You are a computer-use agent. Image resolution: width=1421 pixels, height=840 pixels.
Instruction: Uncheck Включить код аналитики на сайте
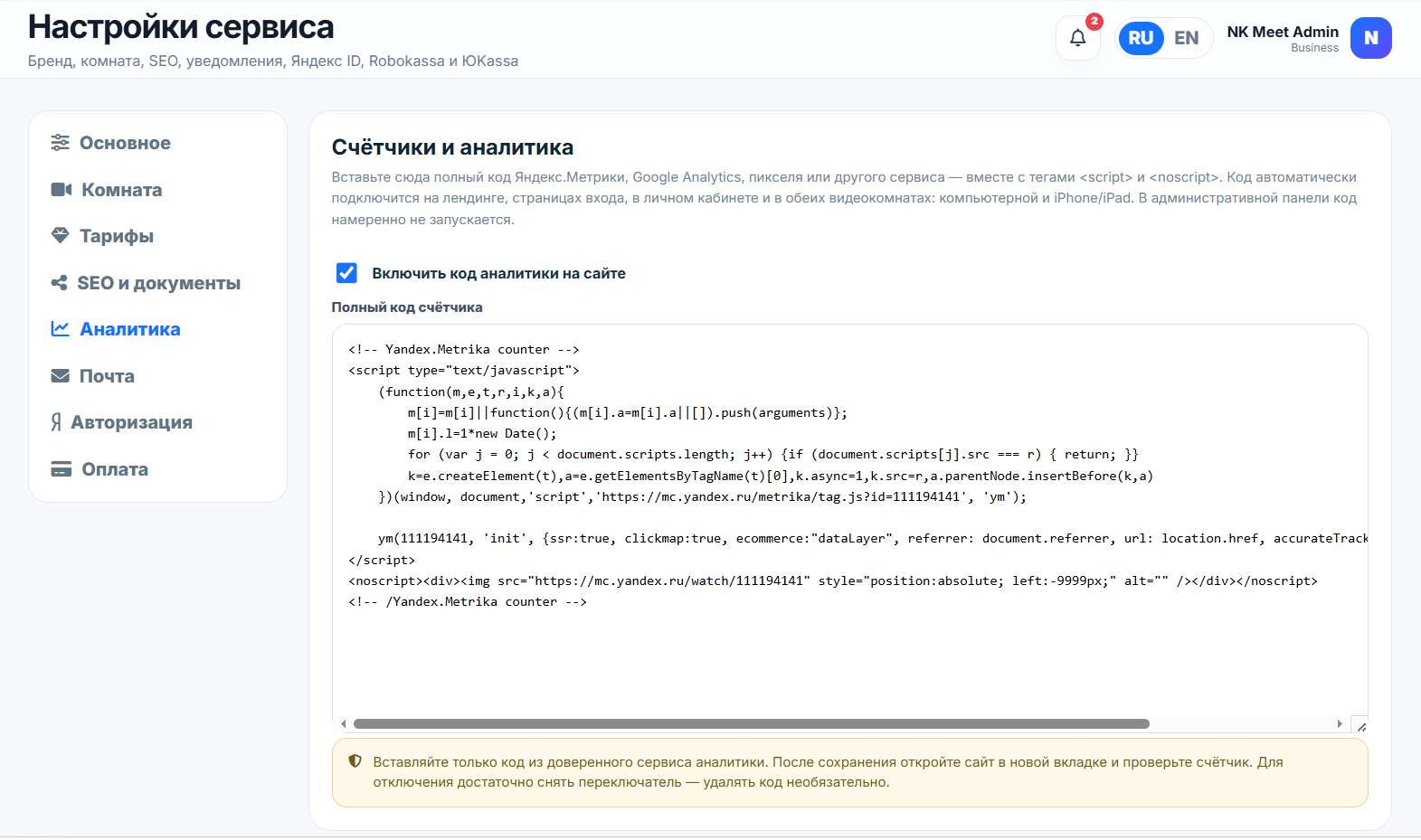[x=346, y=273]
